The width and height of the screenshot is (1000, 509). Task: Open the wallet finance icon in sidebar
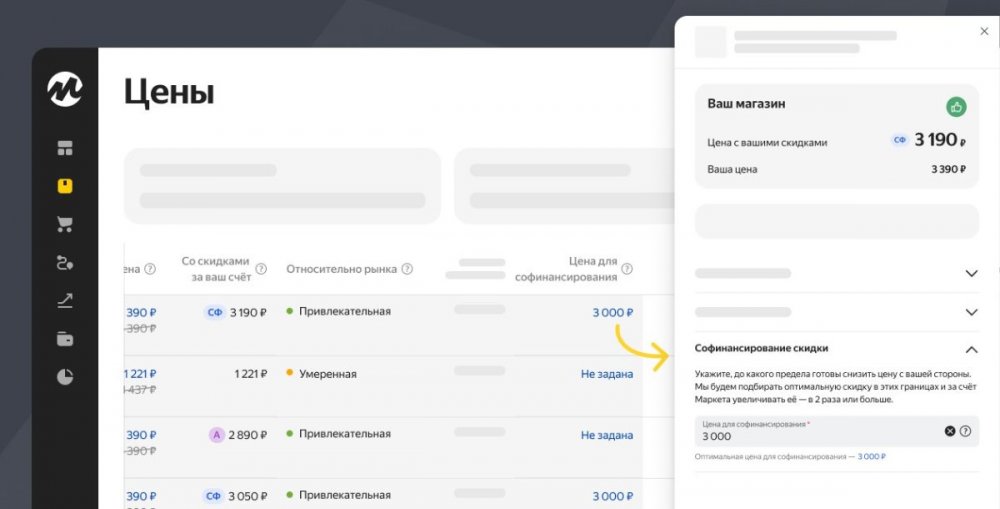[x=65, y=339]
